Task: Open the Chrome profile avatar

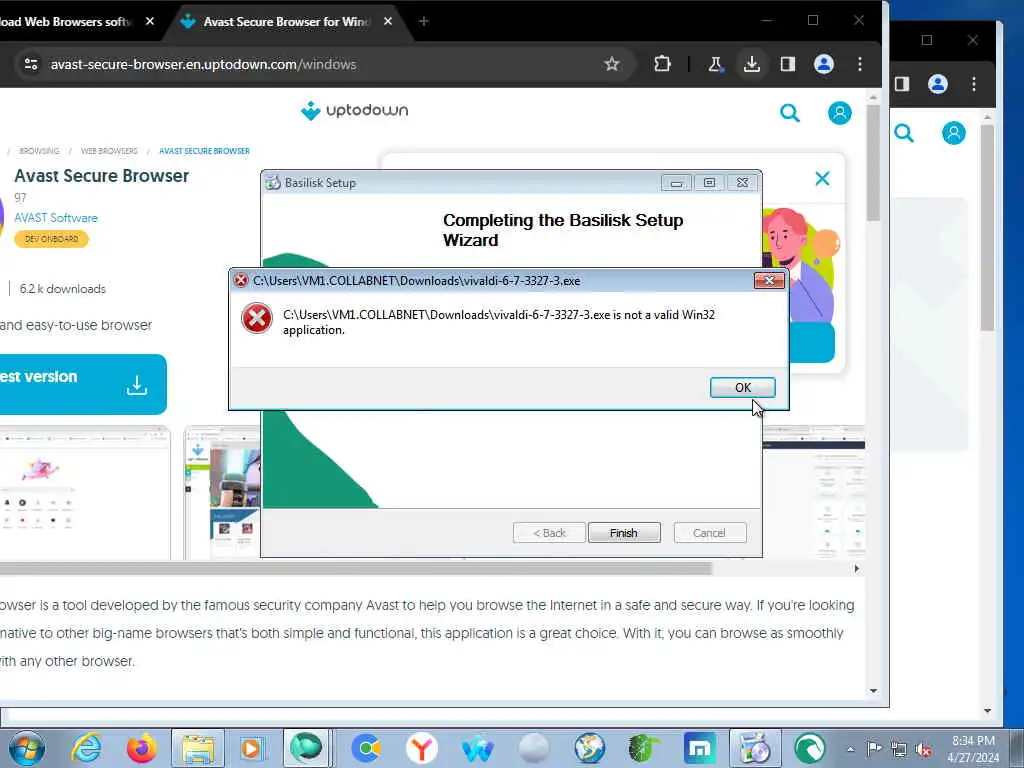Action: (x=824, y=64)
